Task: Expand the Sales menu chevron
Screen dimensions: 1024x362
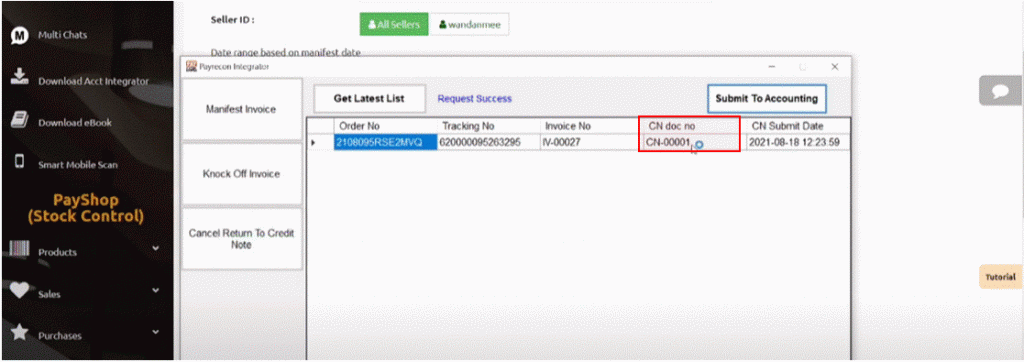Action: [155, 290]
